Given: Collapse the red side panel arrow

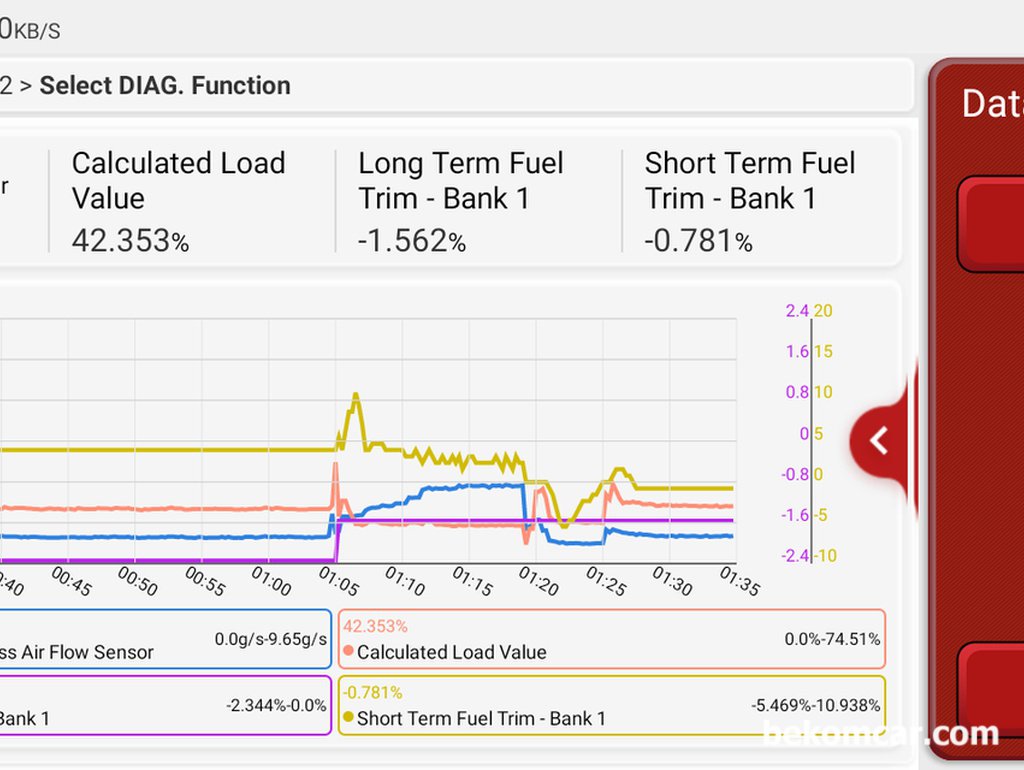Looking at the screenshot, I should 880,441.
